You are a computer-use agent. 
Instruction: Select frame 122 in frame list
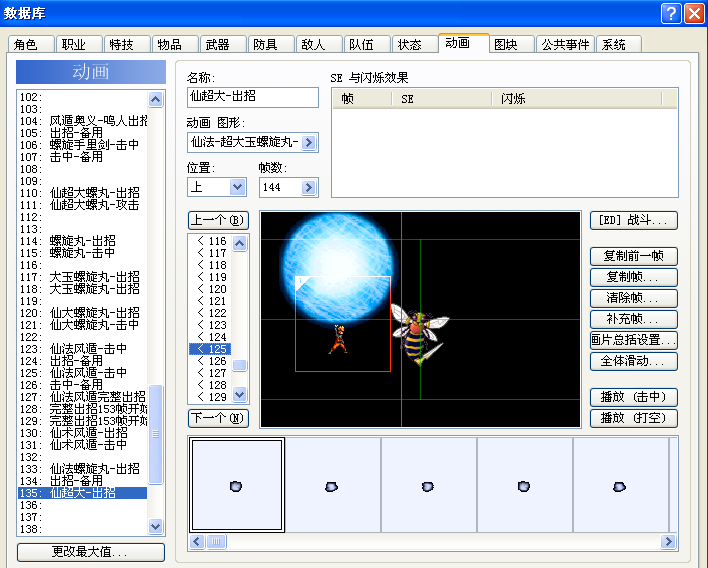tap(210, 313)
